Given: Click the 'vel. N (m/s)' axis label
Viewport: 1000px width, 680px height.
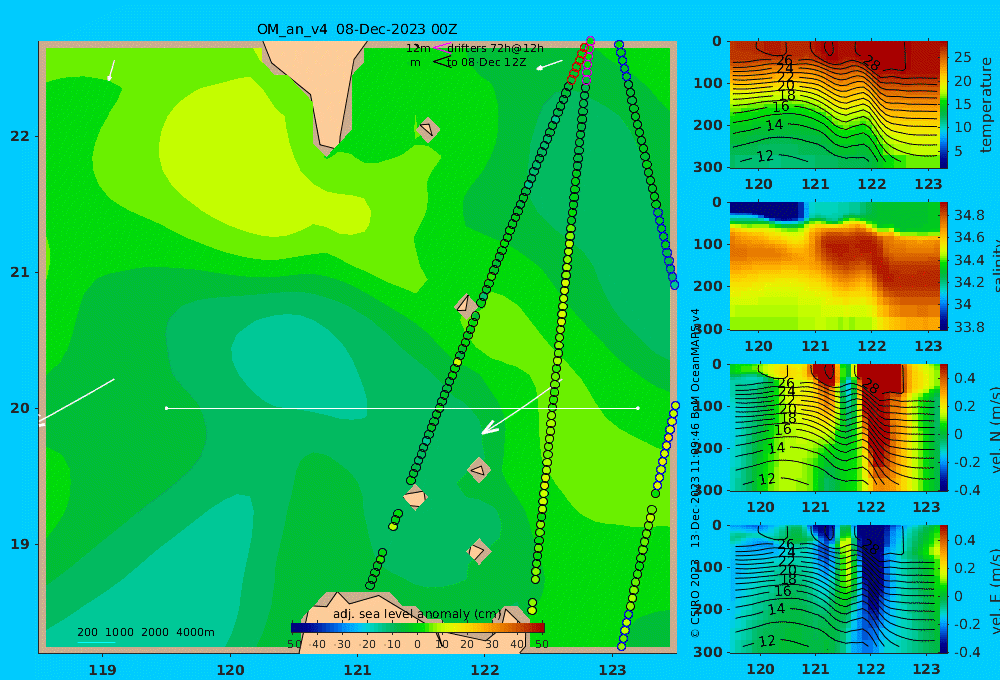Looking at the screenshot, I should click(994, 429).
